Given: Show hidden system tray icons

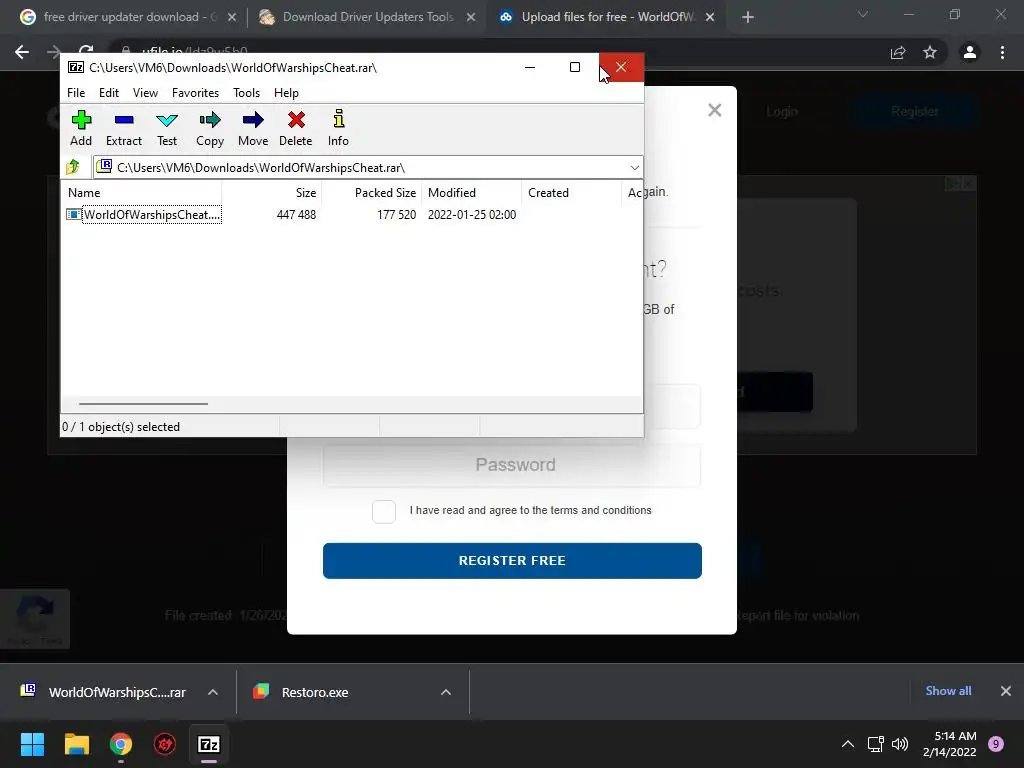Looking at the screenshot, I should click(x=848, y=744).
